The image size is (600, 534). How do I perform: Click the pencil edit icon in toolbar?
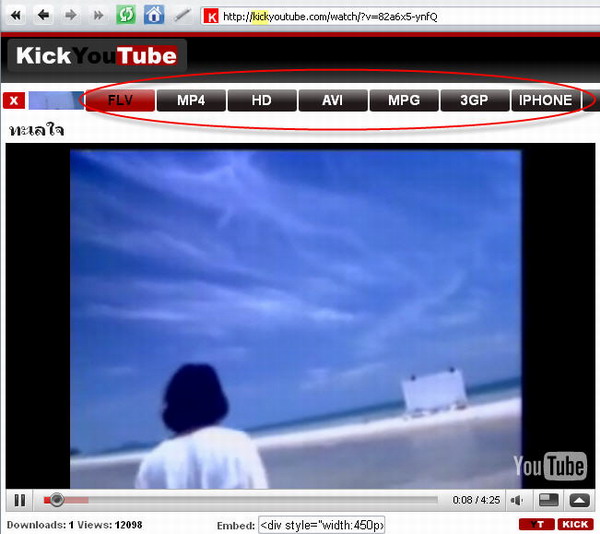pyautogui.click(x=183, y=15)
